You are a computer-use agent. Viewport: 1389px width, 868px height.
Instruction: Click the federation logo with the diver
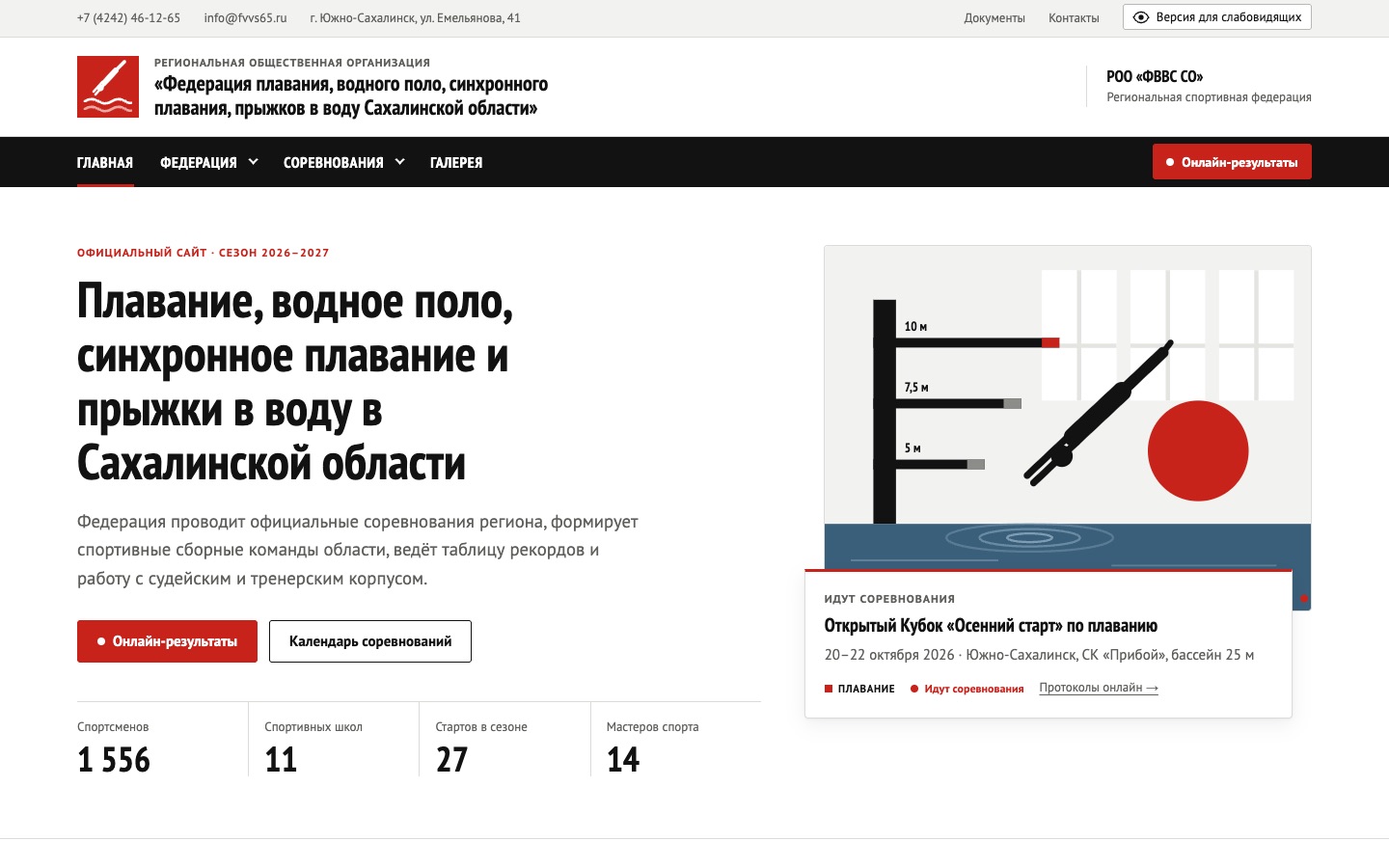(108, 87)
